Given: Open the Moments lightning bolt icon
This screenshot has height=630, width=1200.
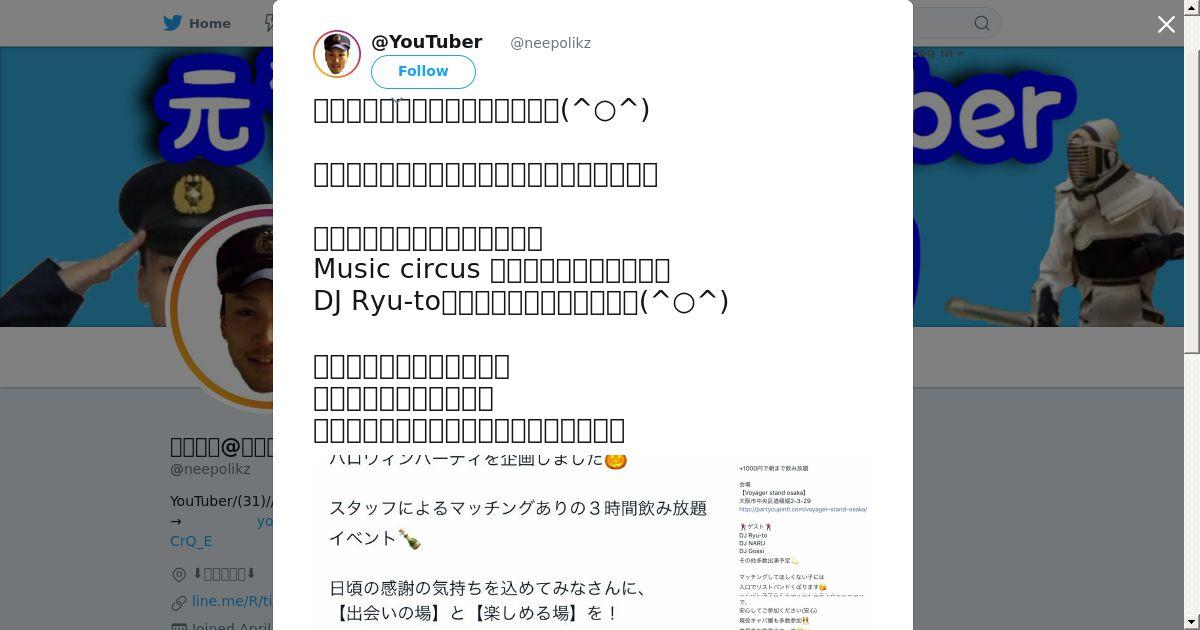Looking at the screenshot, I should 268,23.
